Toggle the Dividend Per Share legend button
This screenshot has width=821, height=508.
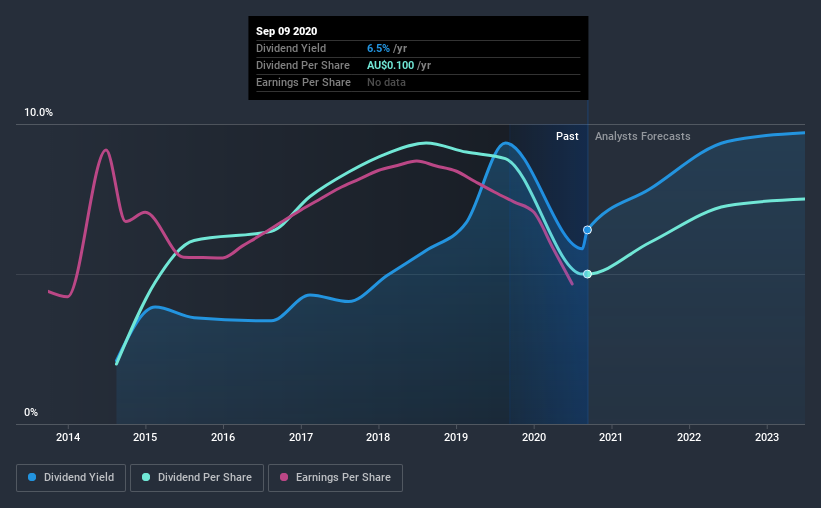point(197,478)
